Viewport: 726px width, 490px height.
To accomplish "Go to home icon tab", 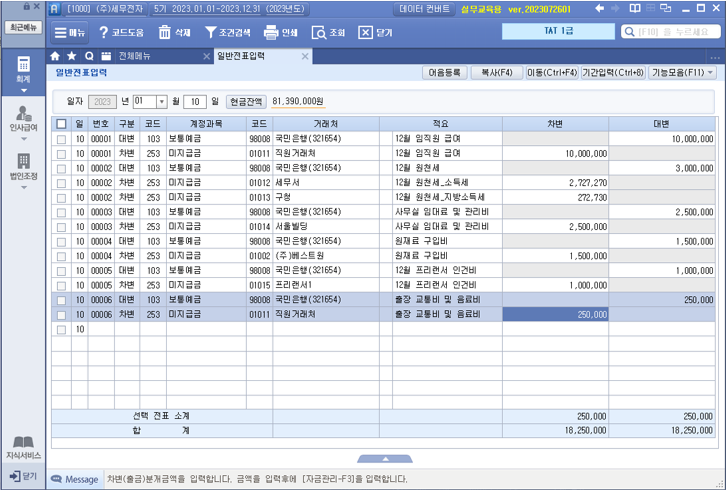I will (55, 56).
